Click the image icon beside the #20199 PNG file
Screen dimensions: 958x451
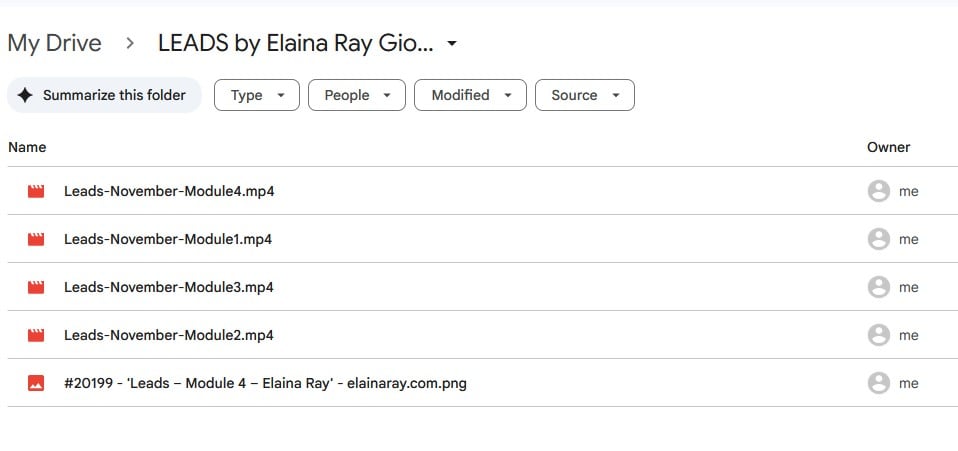pos(36,383)
